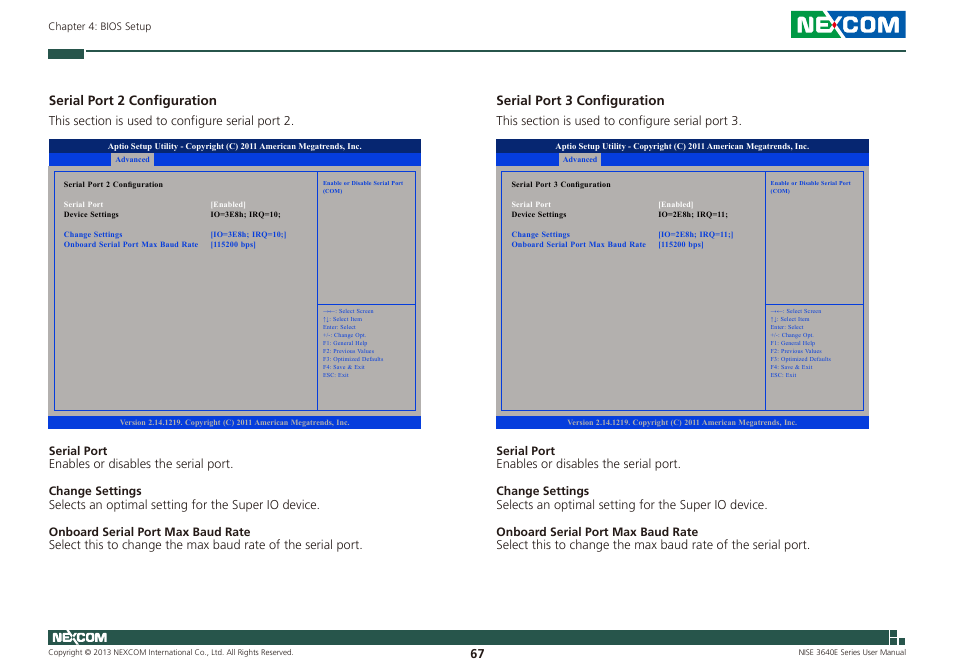Click 'ESC: Exit' in port 2 screenshot

(x=336, y=375)
